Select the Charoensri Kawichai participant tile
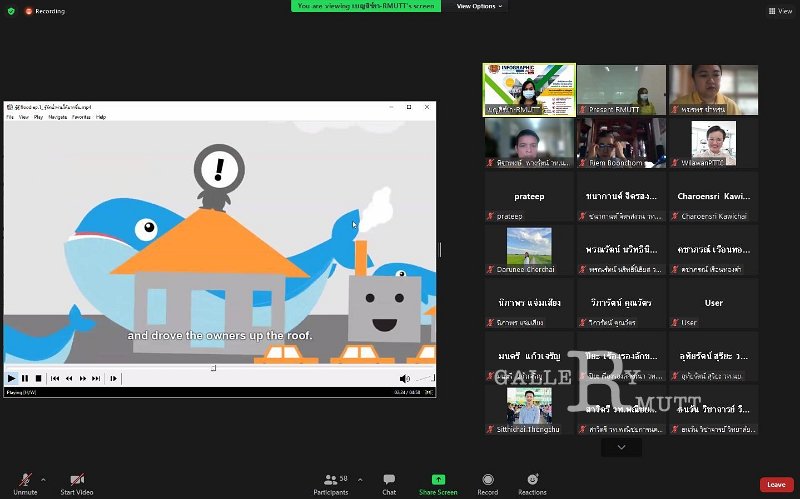 [x=713, y=196]
